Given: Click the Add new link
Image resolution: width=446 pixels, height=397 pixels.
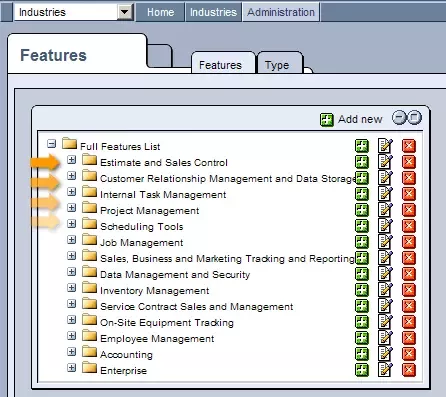Looking at the screenshot, I should coord(360,119).
